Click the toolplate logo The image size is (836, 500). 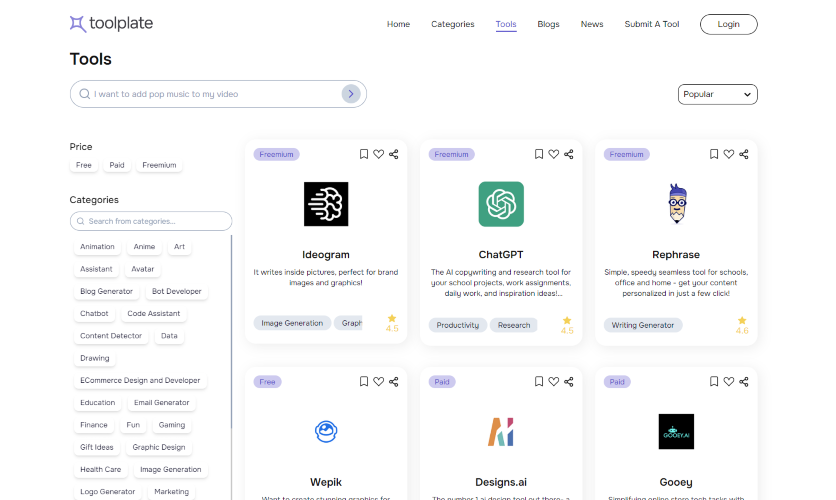111,24
